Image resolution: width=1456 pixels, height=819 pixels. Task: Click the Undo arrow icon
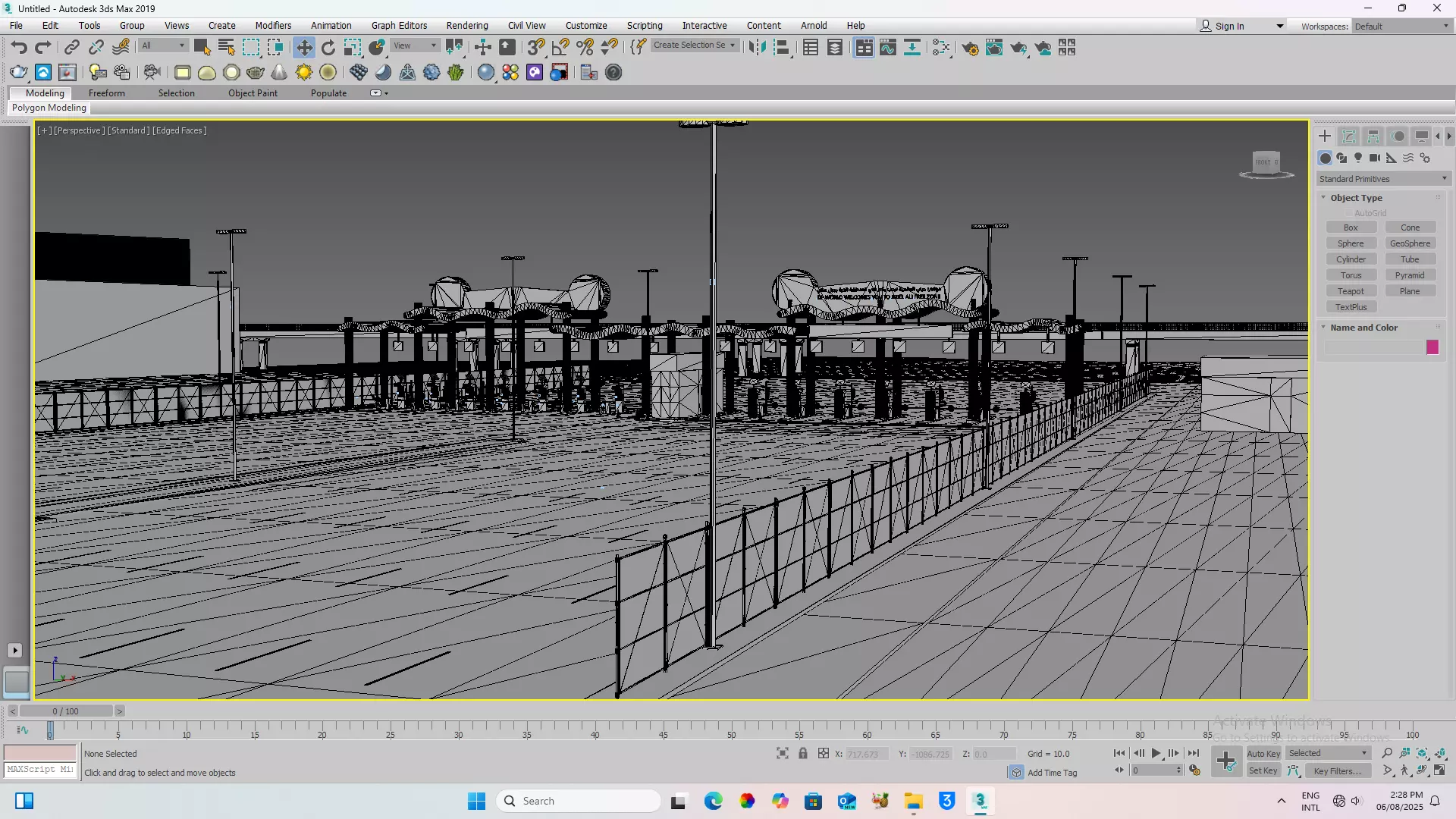coord(19,48)
